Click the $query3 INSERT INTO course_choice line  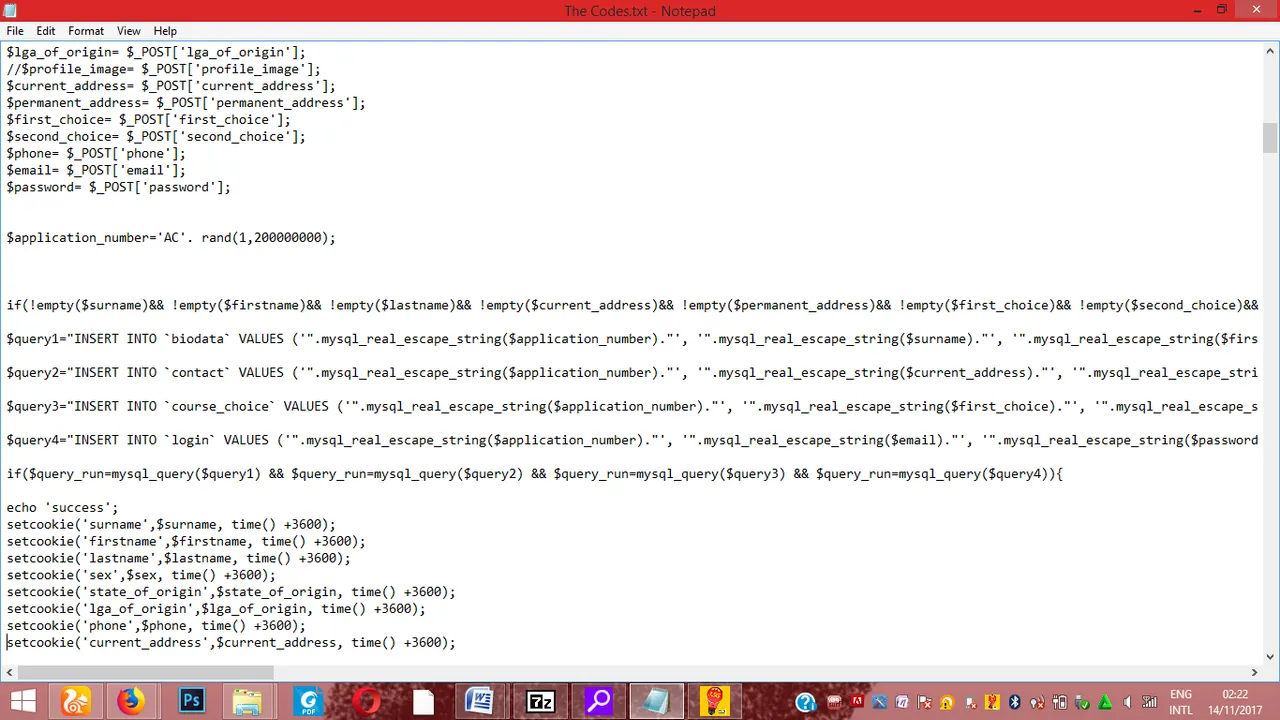(632, 407)
